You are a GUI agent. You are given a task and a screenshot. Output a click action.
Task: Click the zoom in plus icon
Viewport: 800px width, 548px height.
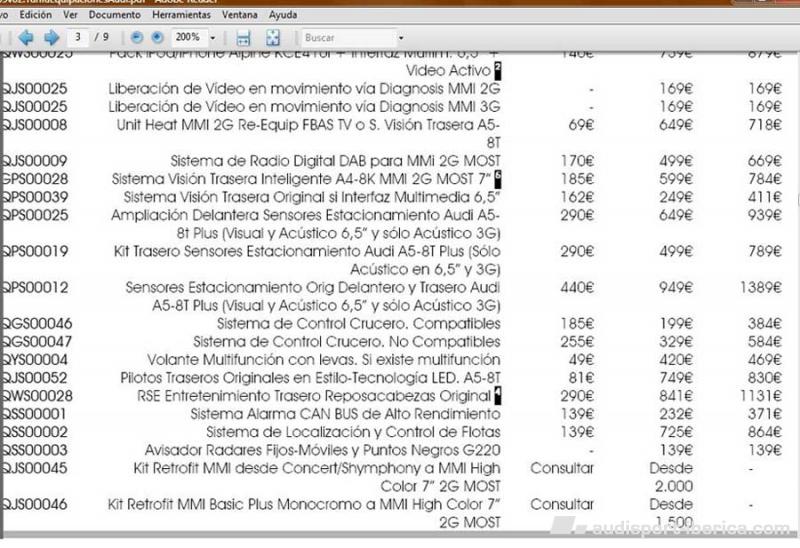pyautogui.click(x=158, y=37)
